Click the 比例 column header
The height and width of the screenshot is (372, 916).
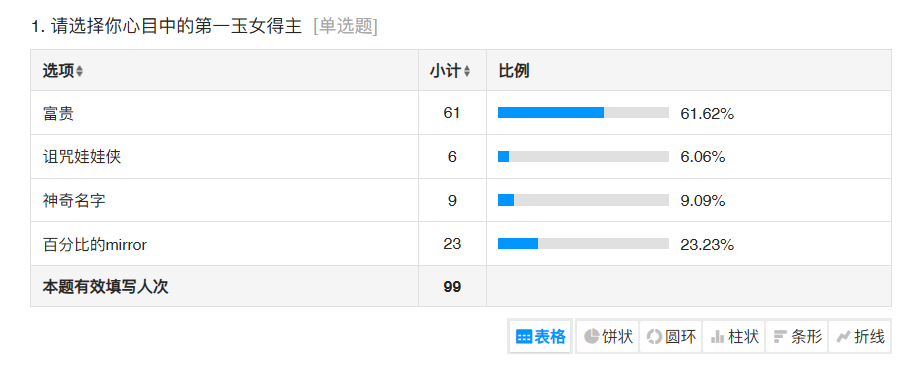[514, 71]
